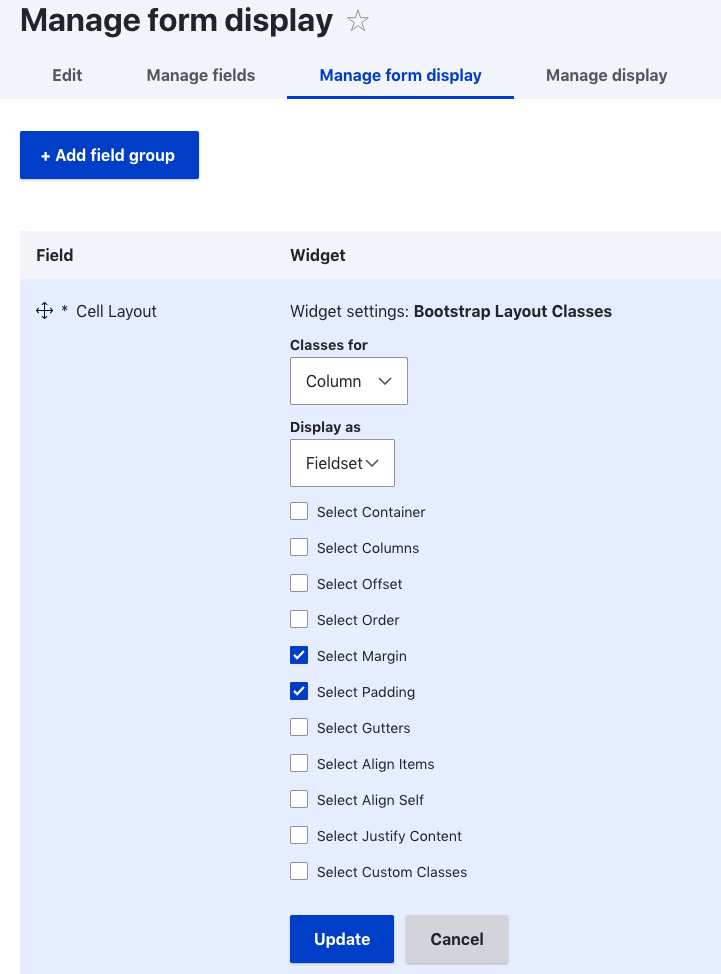The image size is (721, 974).
Task: Disable the Select Padding checkbox
Action: pos(299,691)
